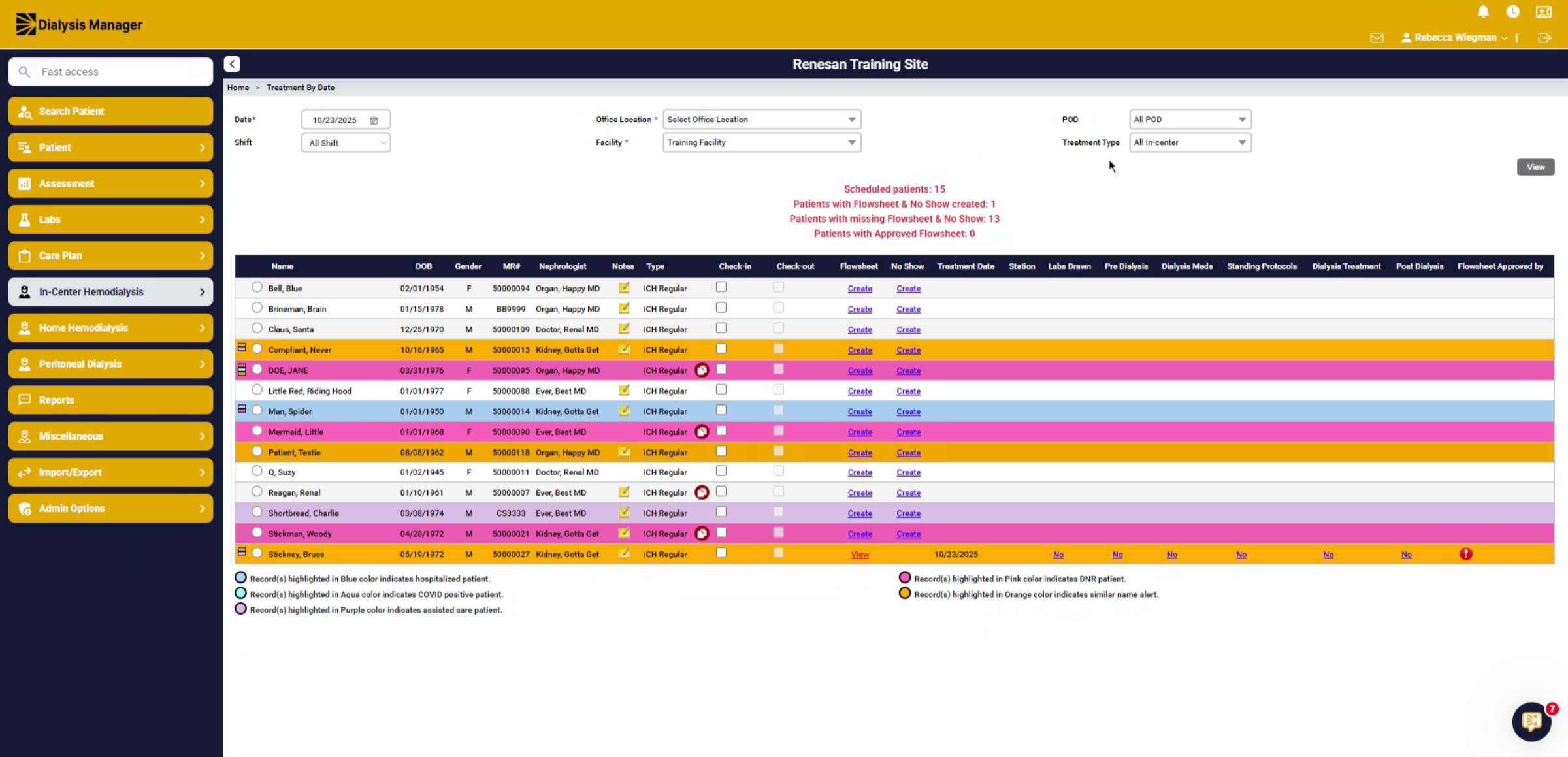Click the View button
1568x757 pixels.
(1535, 167)
